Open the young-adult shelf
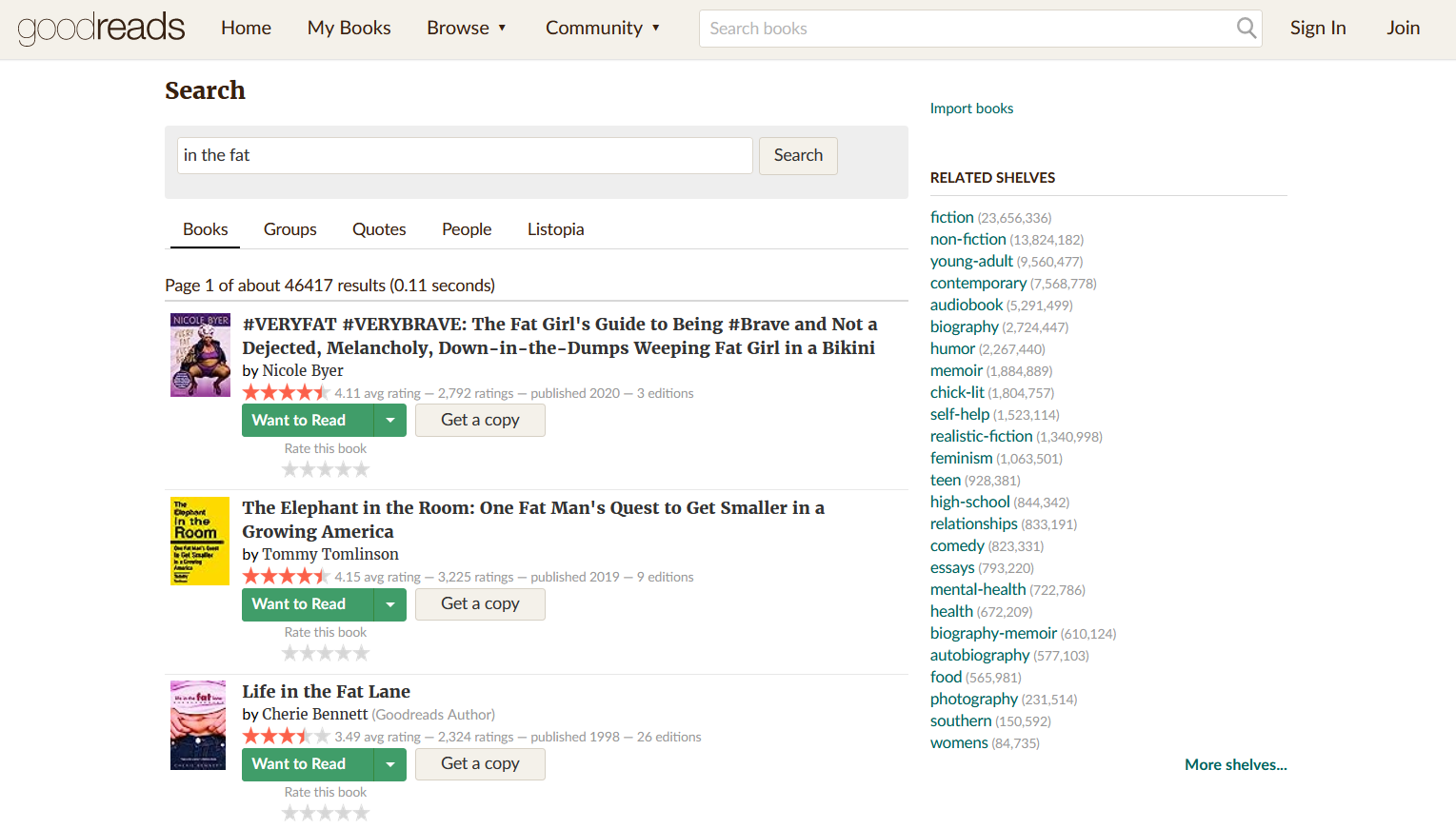Screen dimensions: 1456x829 point(971,262)
